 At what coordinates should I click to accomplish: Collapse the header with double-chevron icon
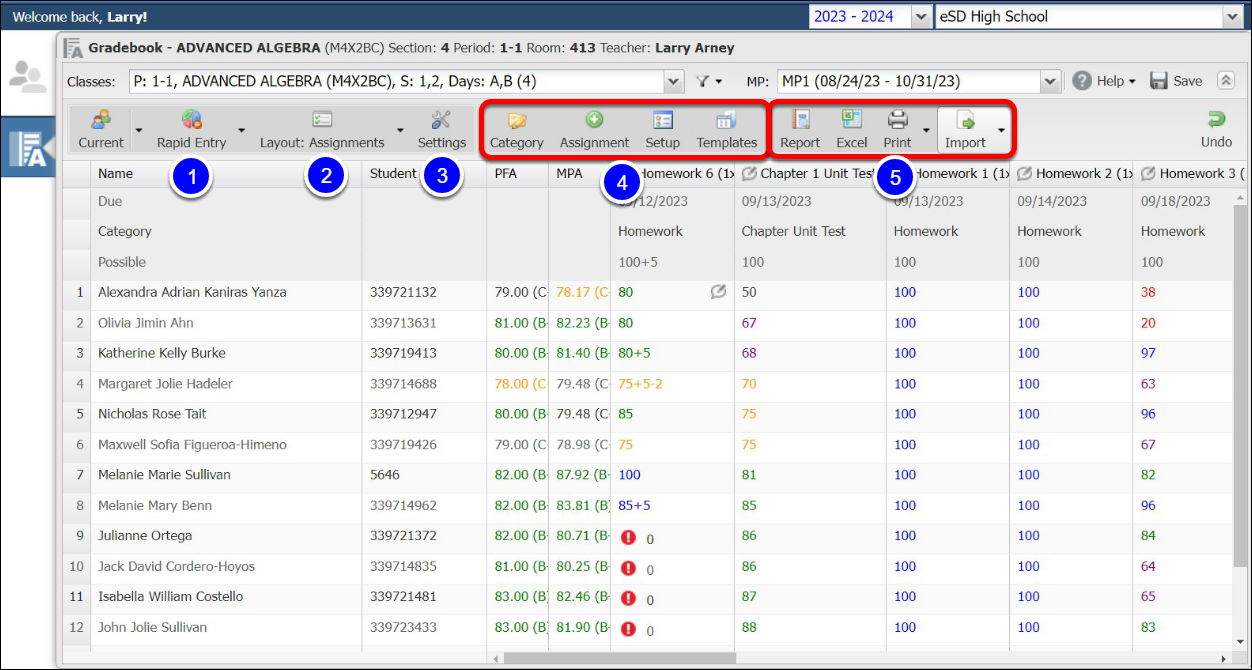point(1225,81)
